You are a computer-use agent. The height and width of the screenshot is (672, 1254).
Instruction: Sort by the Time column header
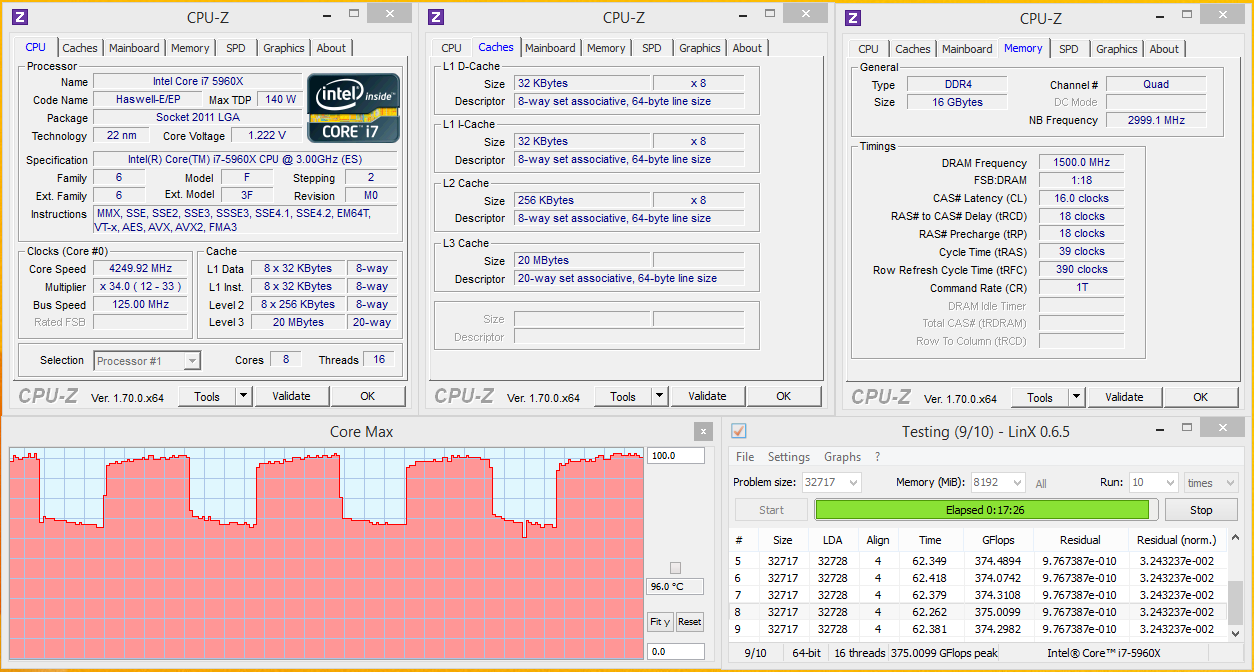pyautogui.click(x=930, y=540)
